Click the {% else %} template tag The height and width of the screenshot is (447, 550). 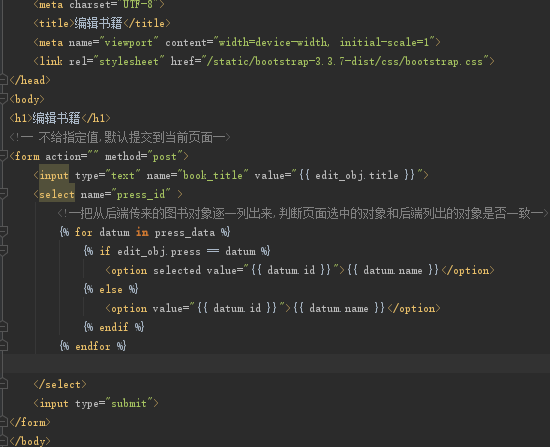tap(111, 289)
